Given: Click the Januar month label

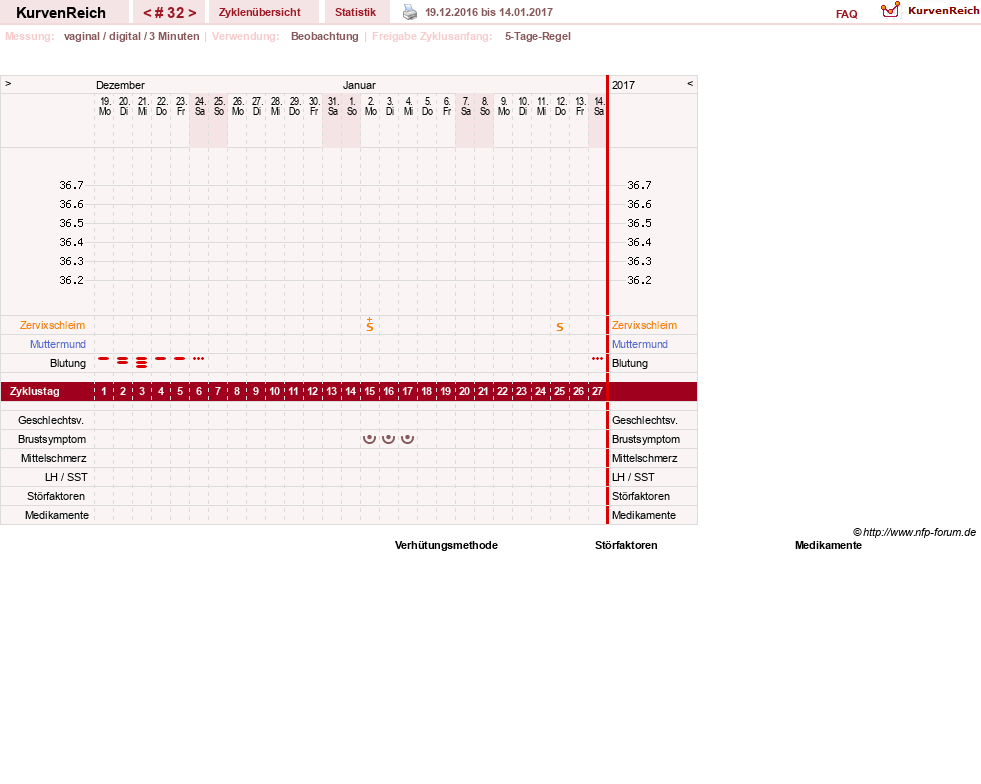Looking at the screenshot, I should [359, 85].
